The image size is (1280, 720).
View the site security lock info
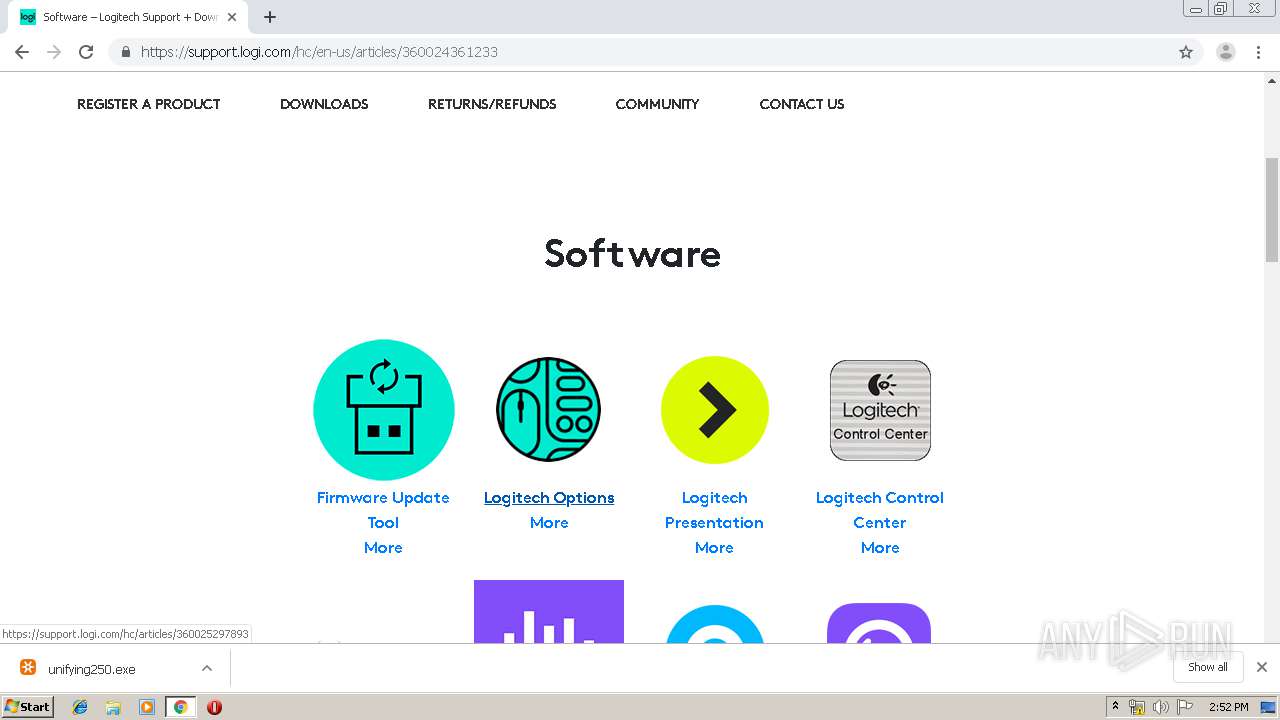pyautogui.click(x=125, y=52)
